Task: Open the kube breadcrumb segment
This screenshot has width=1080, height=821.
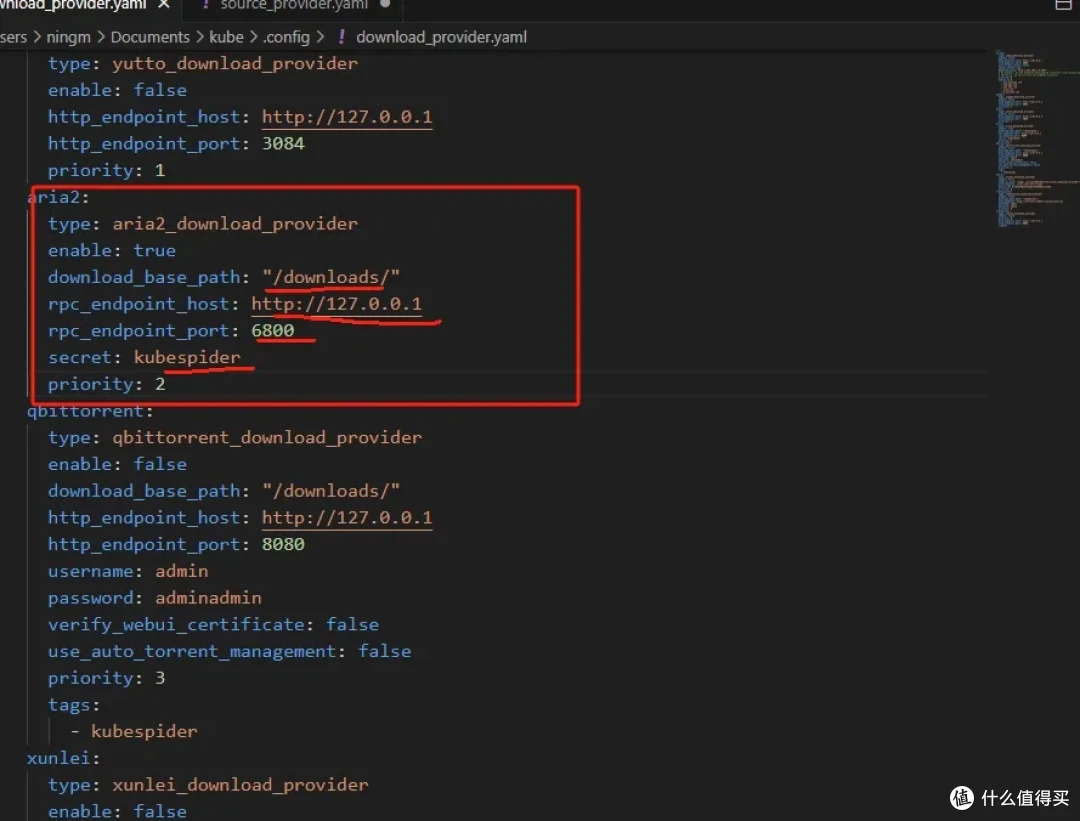Action: pyautogui.click(x=226, y=37)
